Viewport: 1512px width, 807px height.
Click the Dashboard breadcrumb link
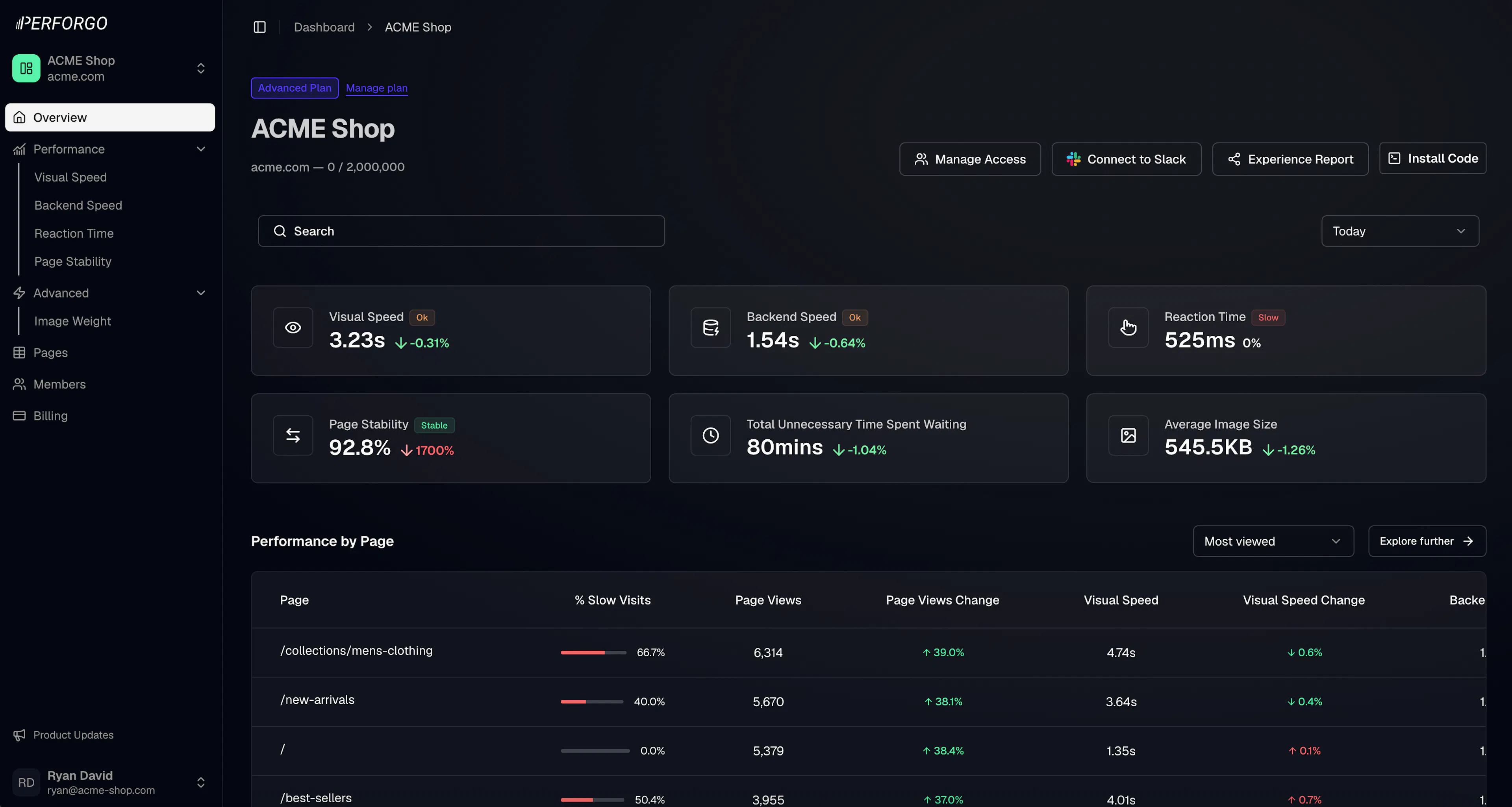point(324,27)
